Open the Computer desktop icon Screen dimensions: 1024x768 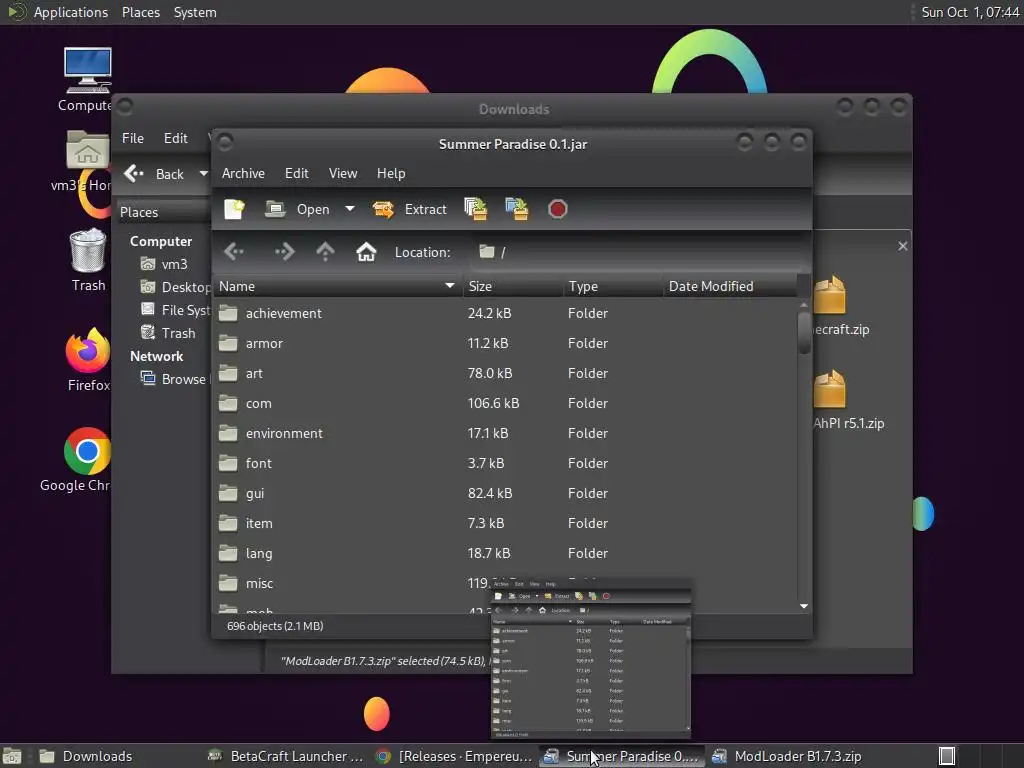87,79
